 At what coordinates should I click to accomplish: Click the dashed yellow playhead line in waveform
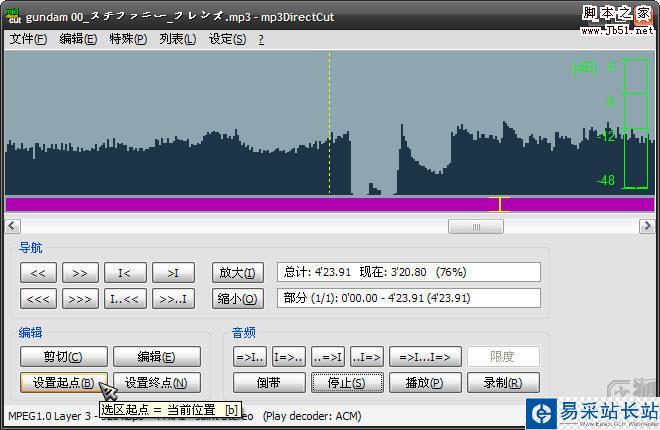pyautogui.click(x=330, y=123)
